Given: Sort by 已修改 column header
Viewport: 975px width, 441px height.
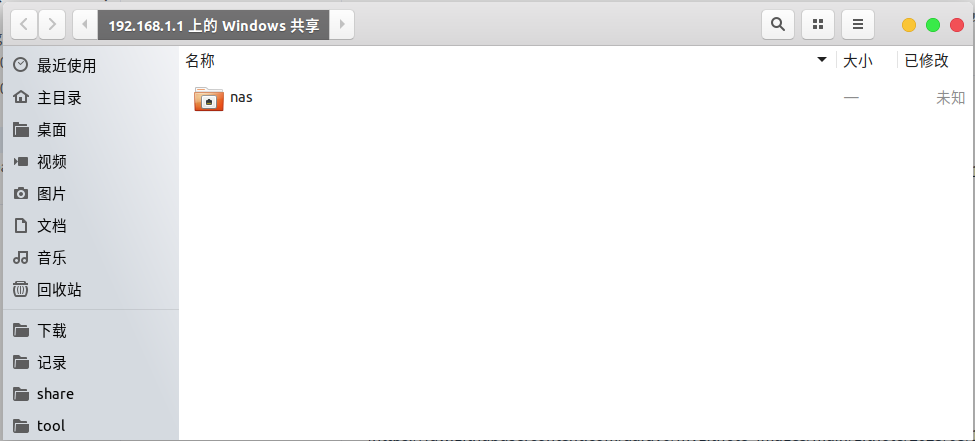Looking at the screenshot, I should tap(926, 60).
